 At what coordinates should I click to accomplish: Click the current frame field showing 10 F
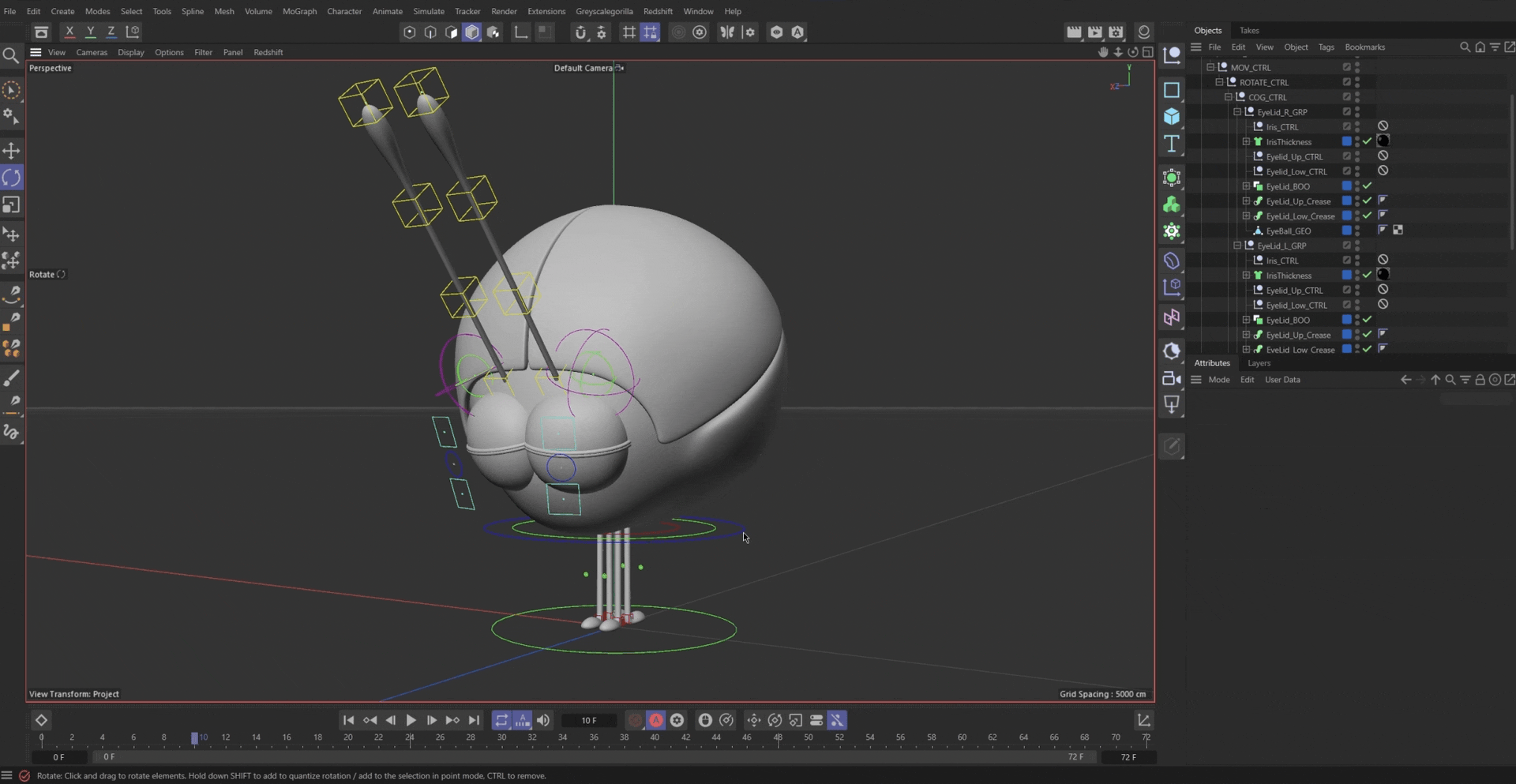pyautogui.click(x=589, y=720)
